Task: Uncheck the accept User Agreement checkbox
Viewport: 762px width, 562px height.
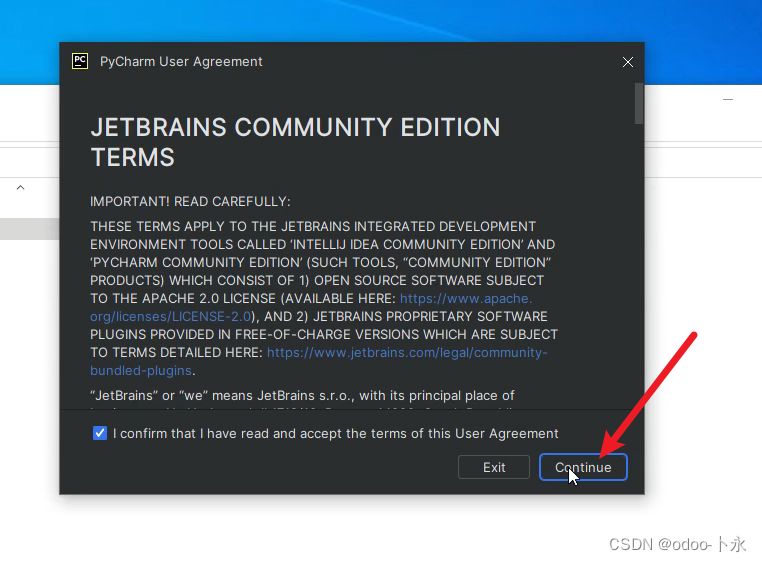Action: tap(100, 433)
